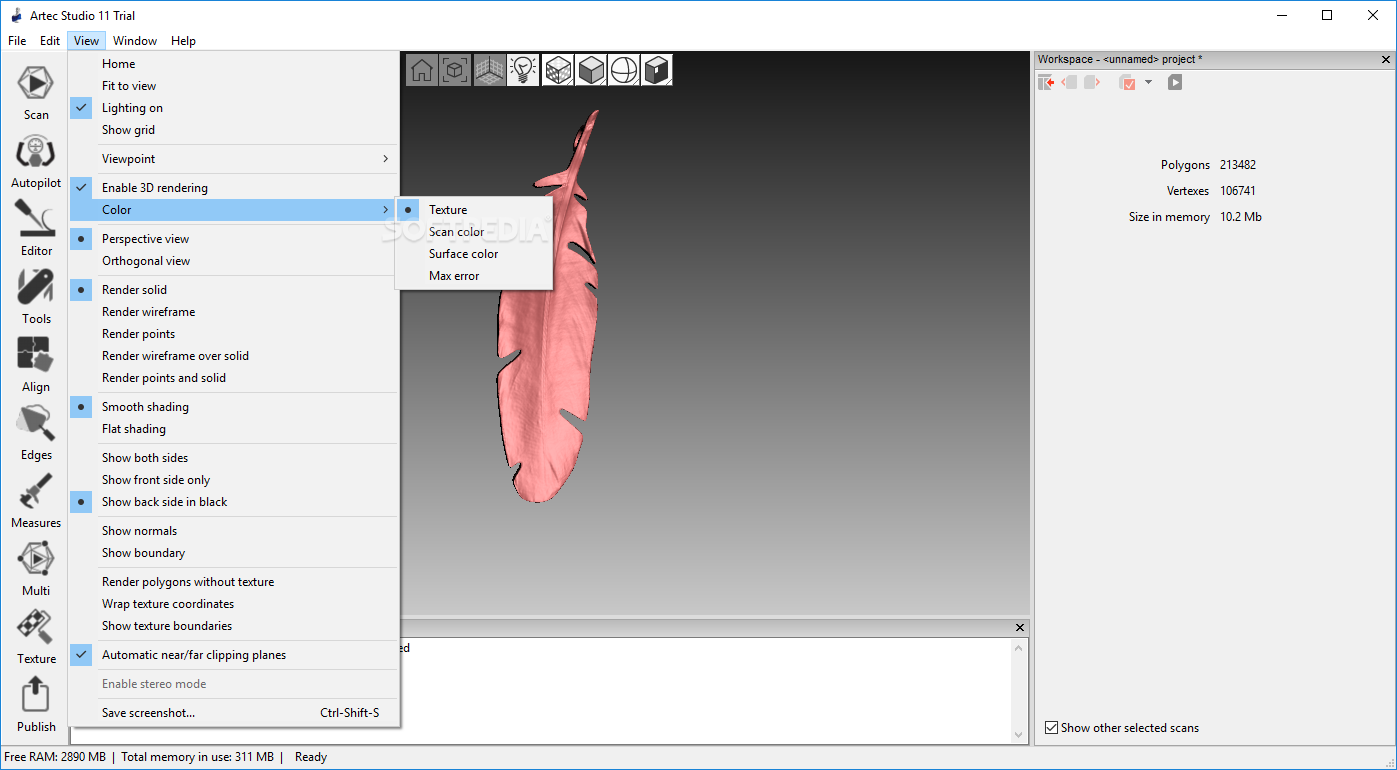Image resolution: width=1397 pixels, height=770 pixels.
Task: Enable Show grid option
Action: [234, 130]
